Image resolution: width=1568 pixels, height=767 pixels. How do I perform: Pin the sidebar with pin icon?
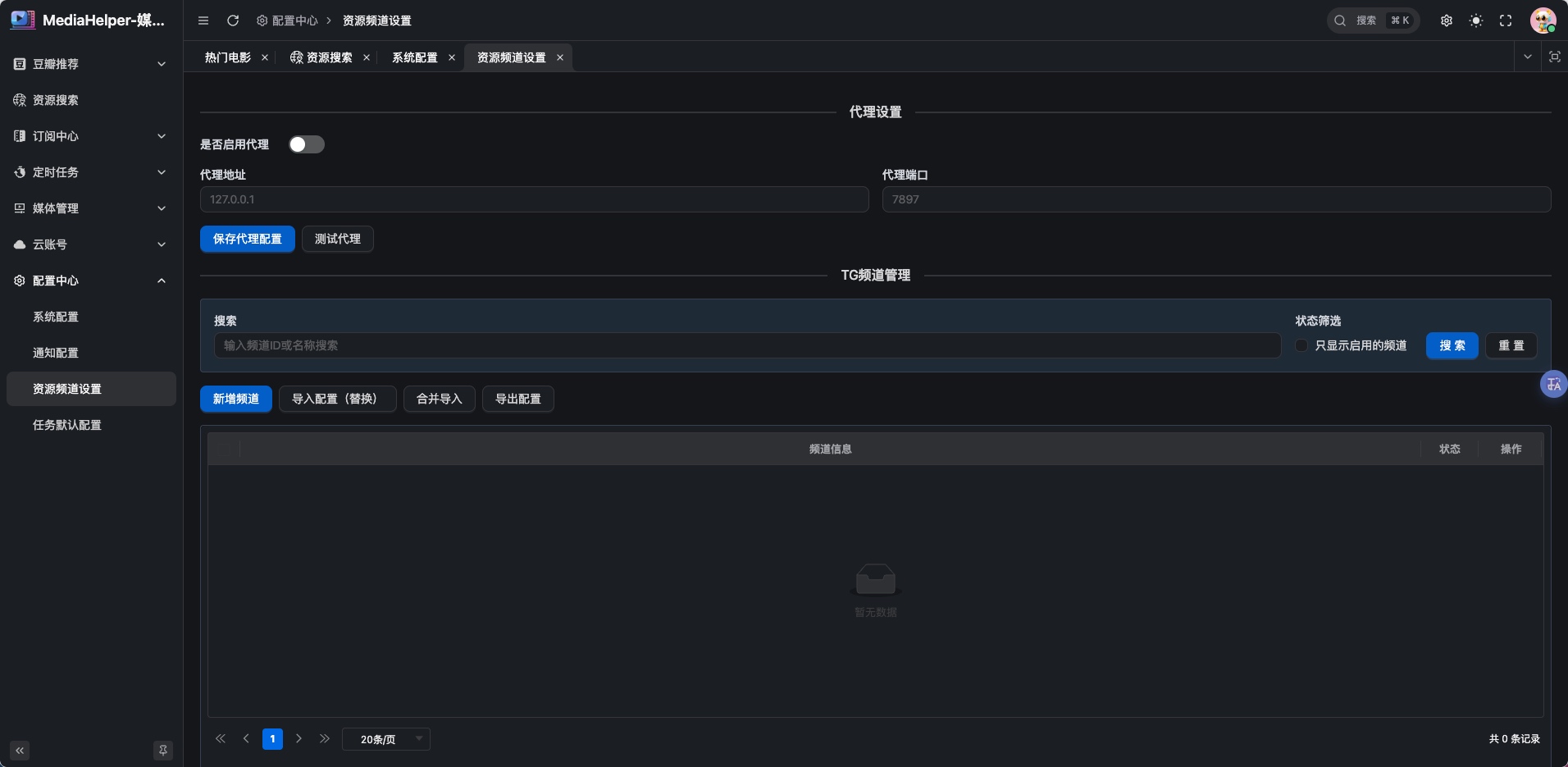(163, 751)
